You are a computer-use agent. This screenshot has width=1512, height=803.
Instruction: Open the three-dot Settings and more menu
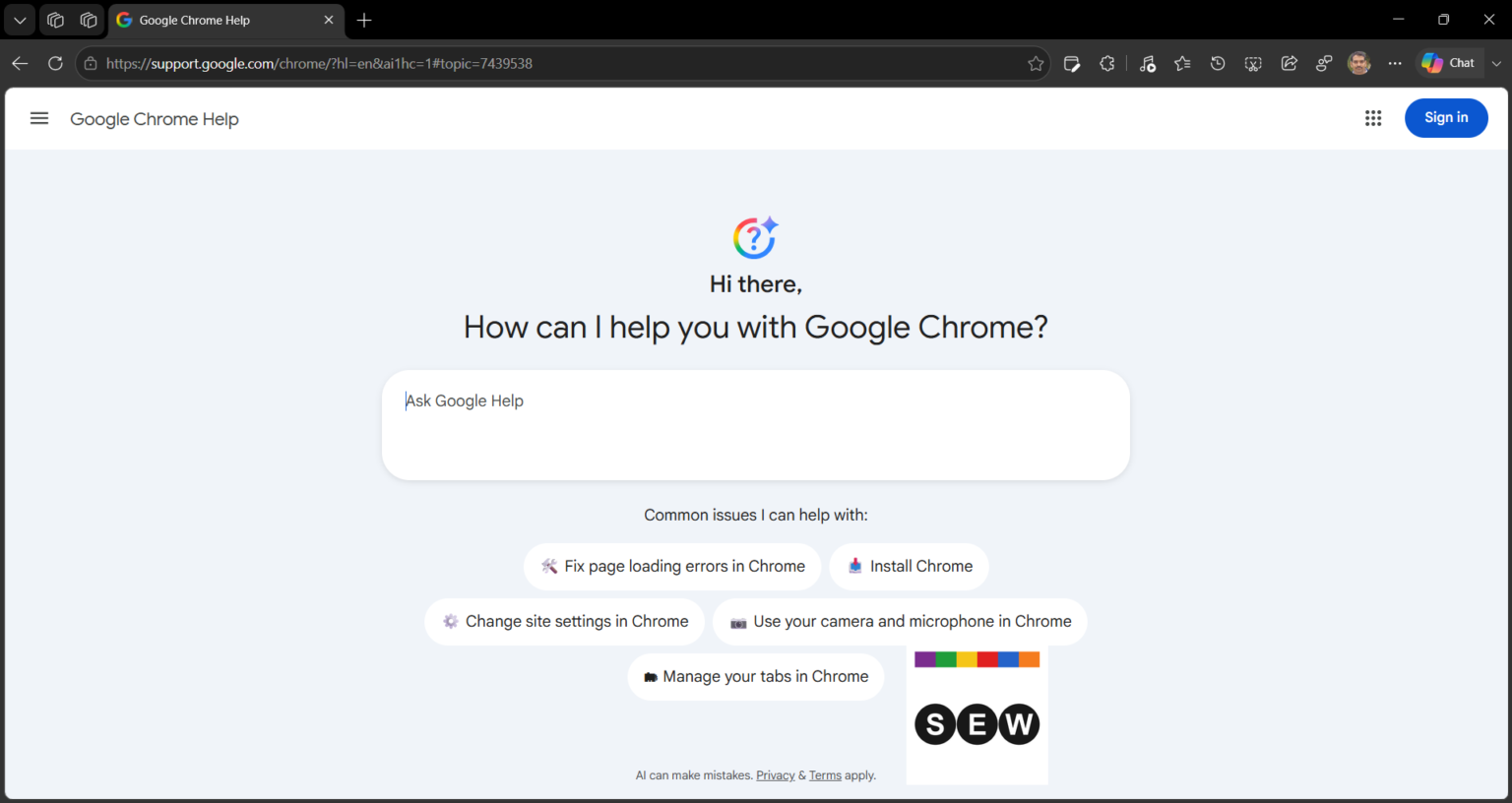coord(1395,63)
